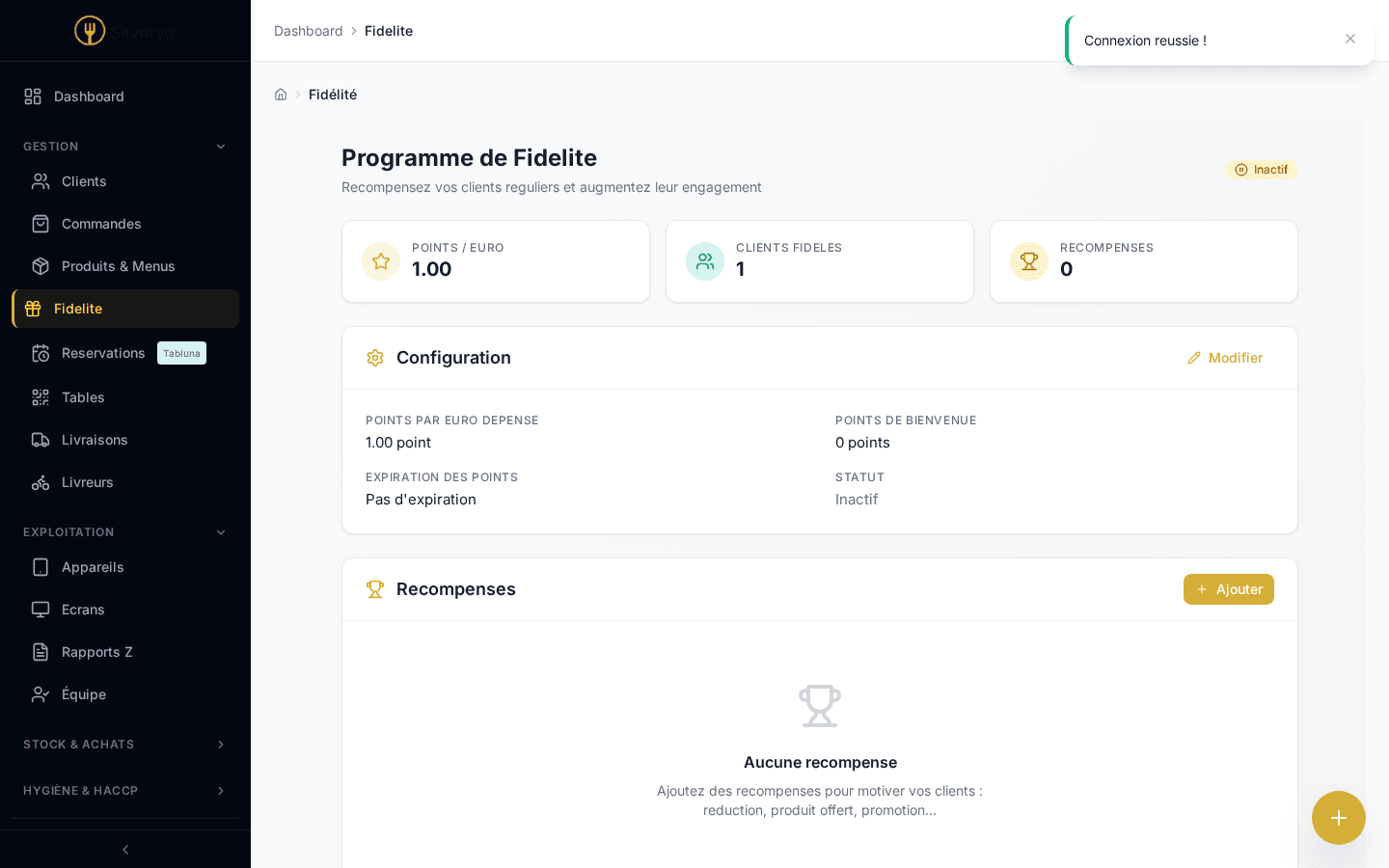This screenshot has height=868, width=1389.
Task: Click the Fidélité breadcrumb text
Action: click(333, 95)
